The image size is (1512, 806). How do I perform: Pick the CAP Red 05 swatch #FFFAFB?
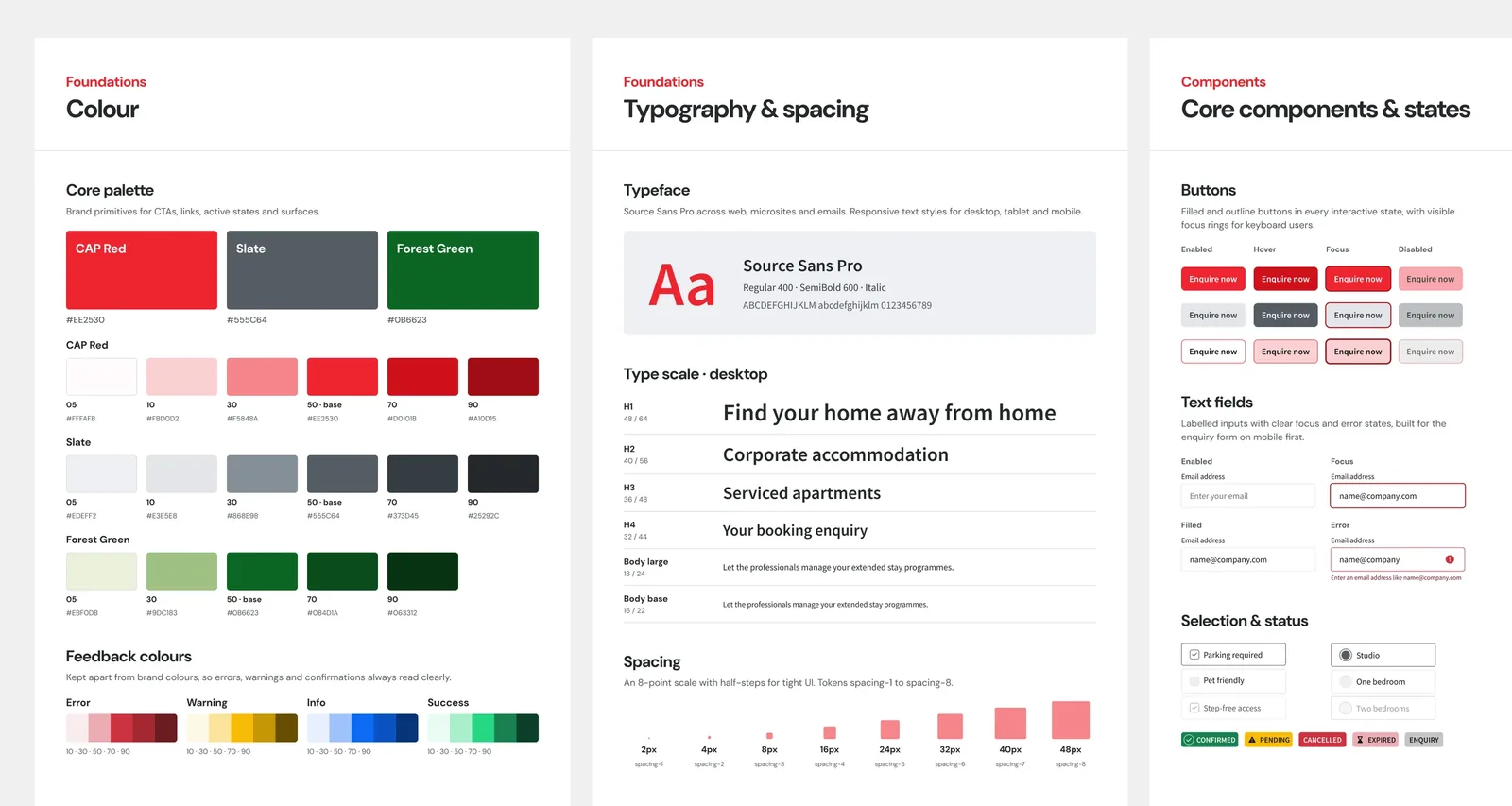pos(101,377)
